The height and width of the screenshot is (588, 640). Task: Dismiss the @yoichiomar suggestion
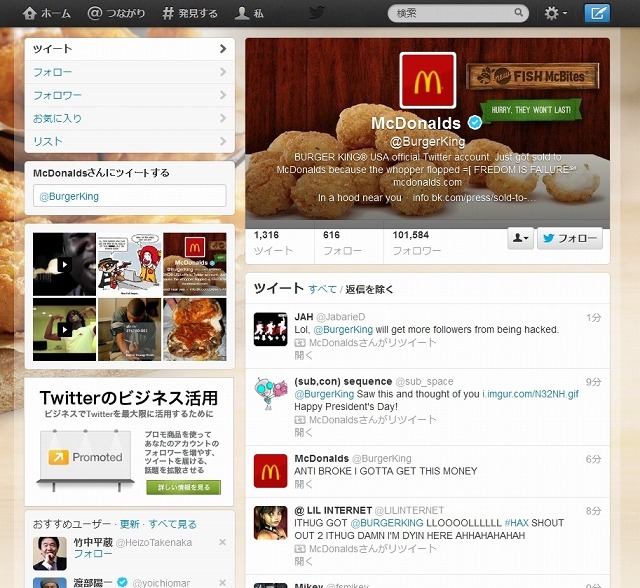(222, 583)
